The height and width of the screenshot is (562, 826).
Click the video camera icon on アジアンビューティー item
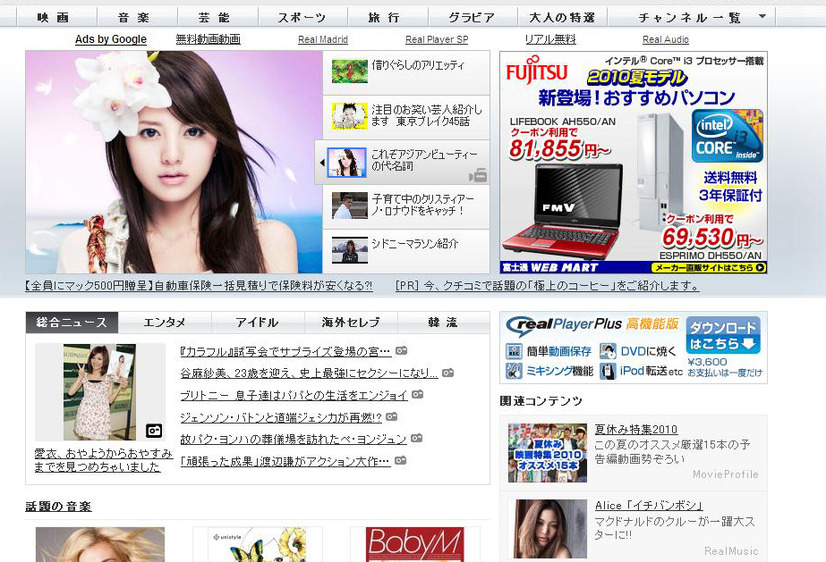(478, 175)
